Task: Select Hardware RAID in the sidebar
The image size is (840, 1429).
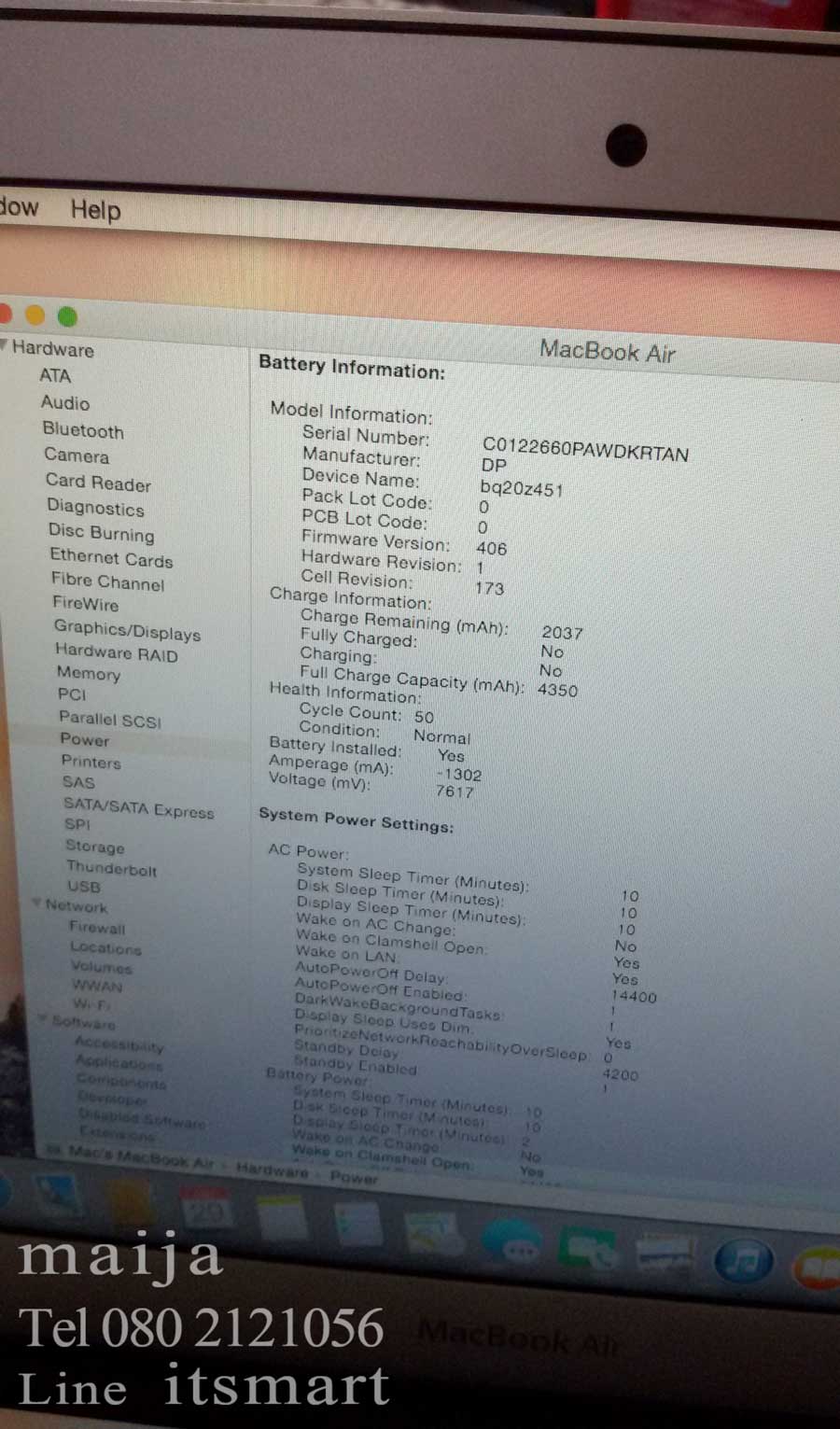Action: click(x=117, y=652)
